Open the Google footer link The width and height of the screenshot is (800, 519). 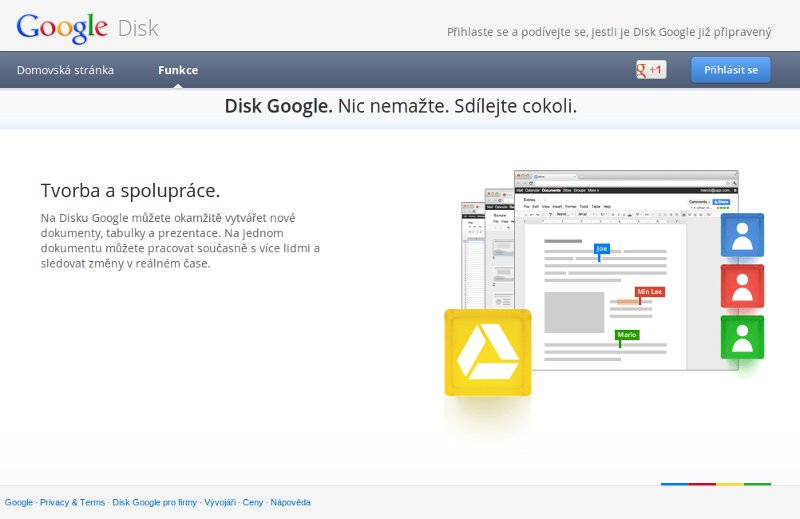[x=19, y=502]
